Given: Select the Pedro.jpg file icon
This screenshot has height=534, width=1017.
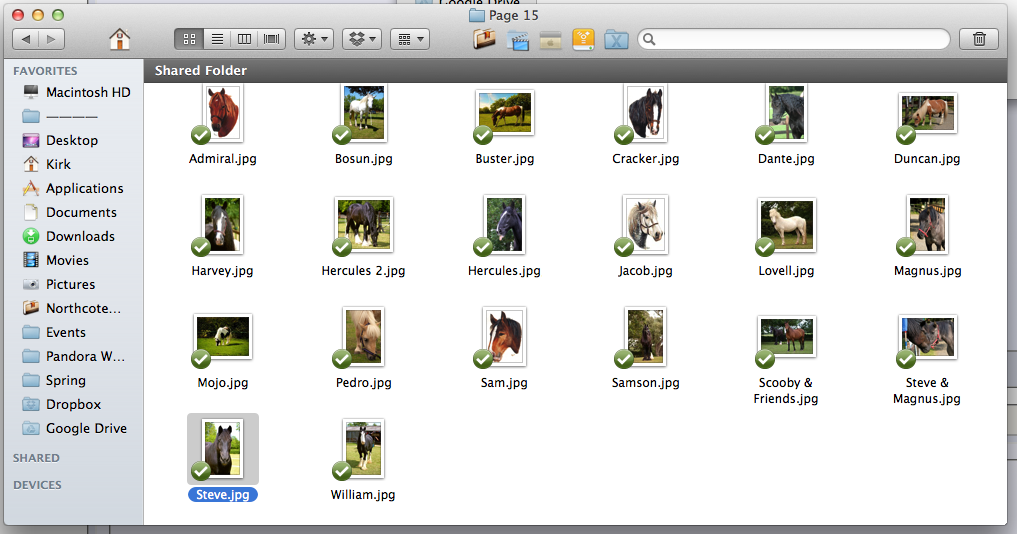Looking at the screenshot, I should [364, 337].
